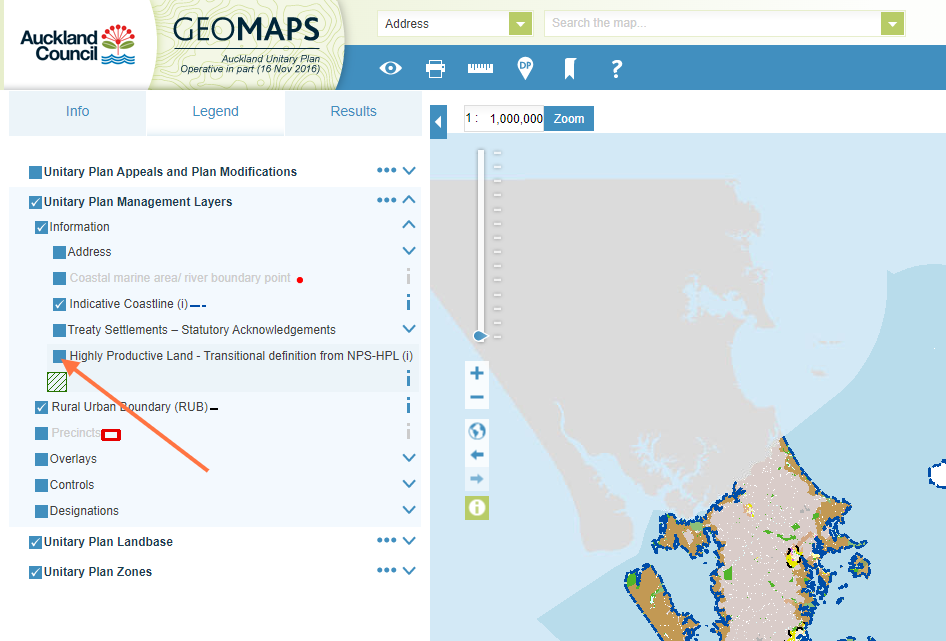Enable the Controls checkbox
The height and width of the screenshot is (641, 946).
tap(41, 485)
